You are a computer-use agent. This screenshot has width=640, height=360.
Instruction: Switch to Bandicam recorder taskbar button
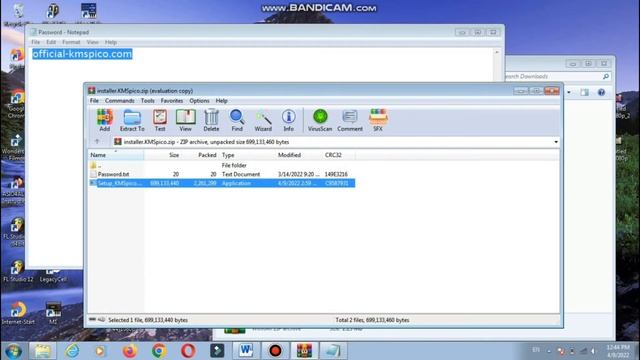275,351
